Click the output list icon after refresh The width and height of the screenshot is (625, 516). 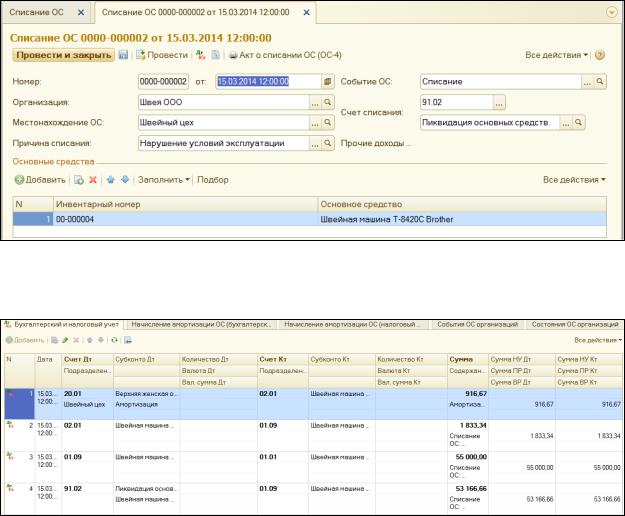[128, 340]
